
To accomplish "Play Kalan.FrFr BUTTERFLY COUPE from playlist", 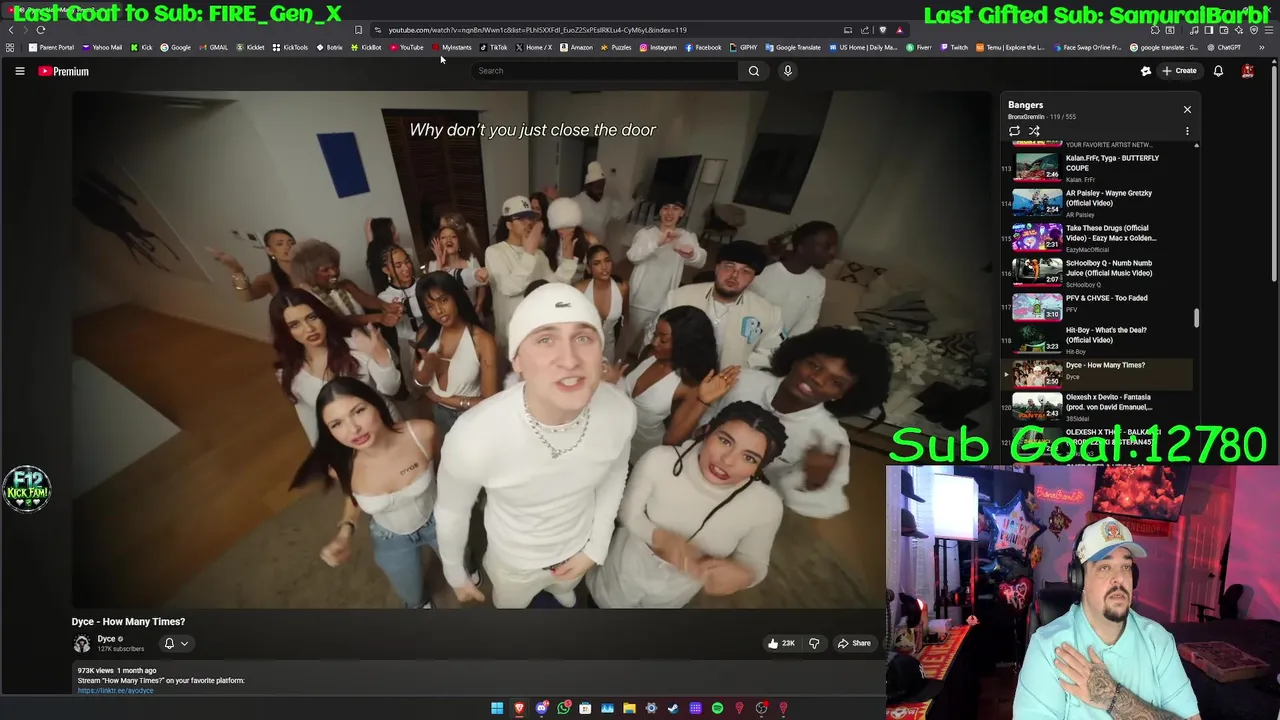I will (x=1098, y=166).
